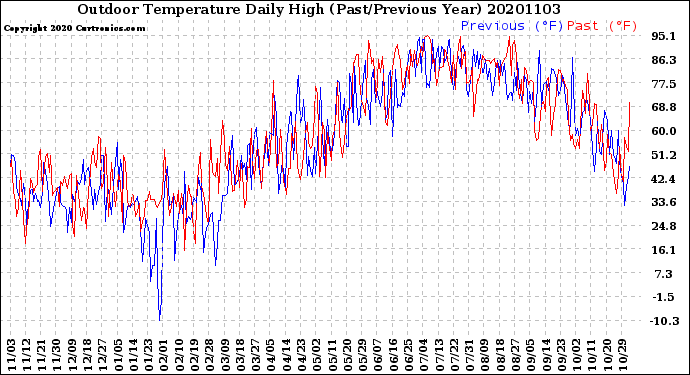The width and height of the screenshot is (690, 375).
Task: Click the 10/02 x-axis date label
Action: (576, 355)
